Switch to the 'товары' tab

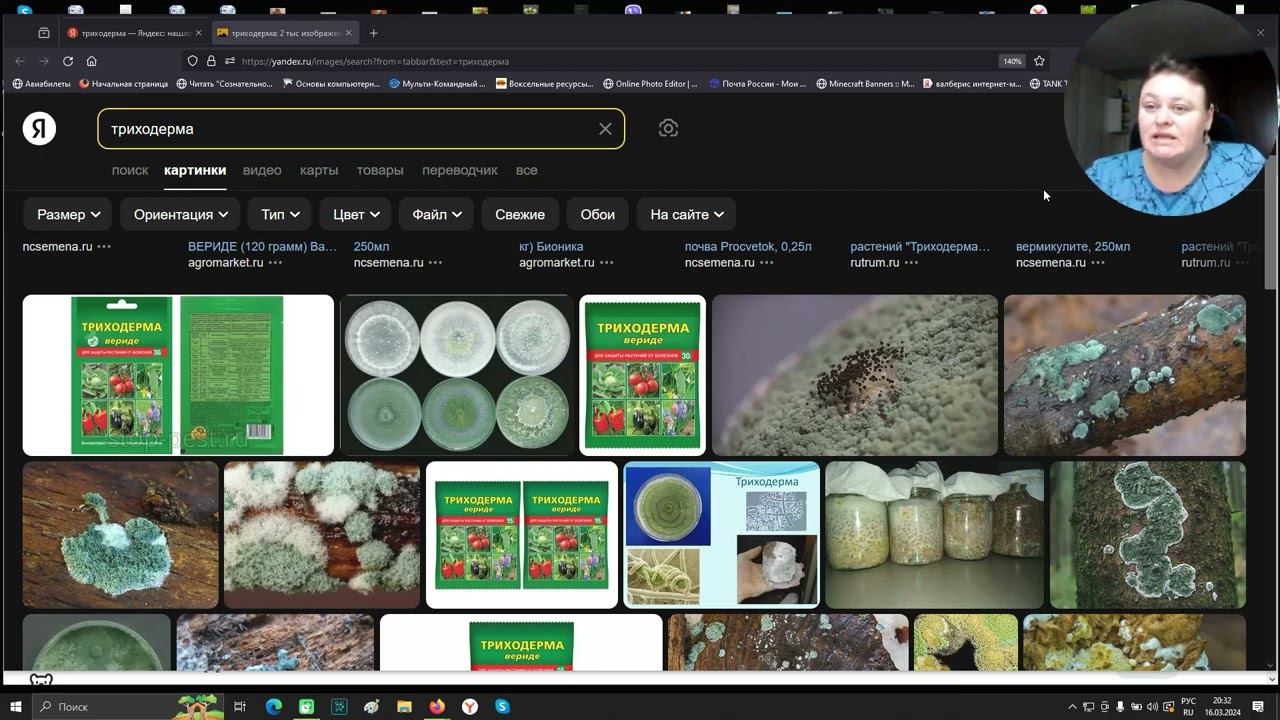(380, 170)
